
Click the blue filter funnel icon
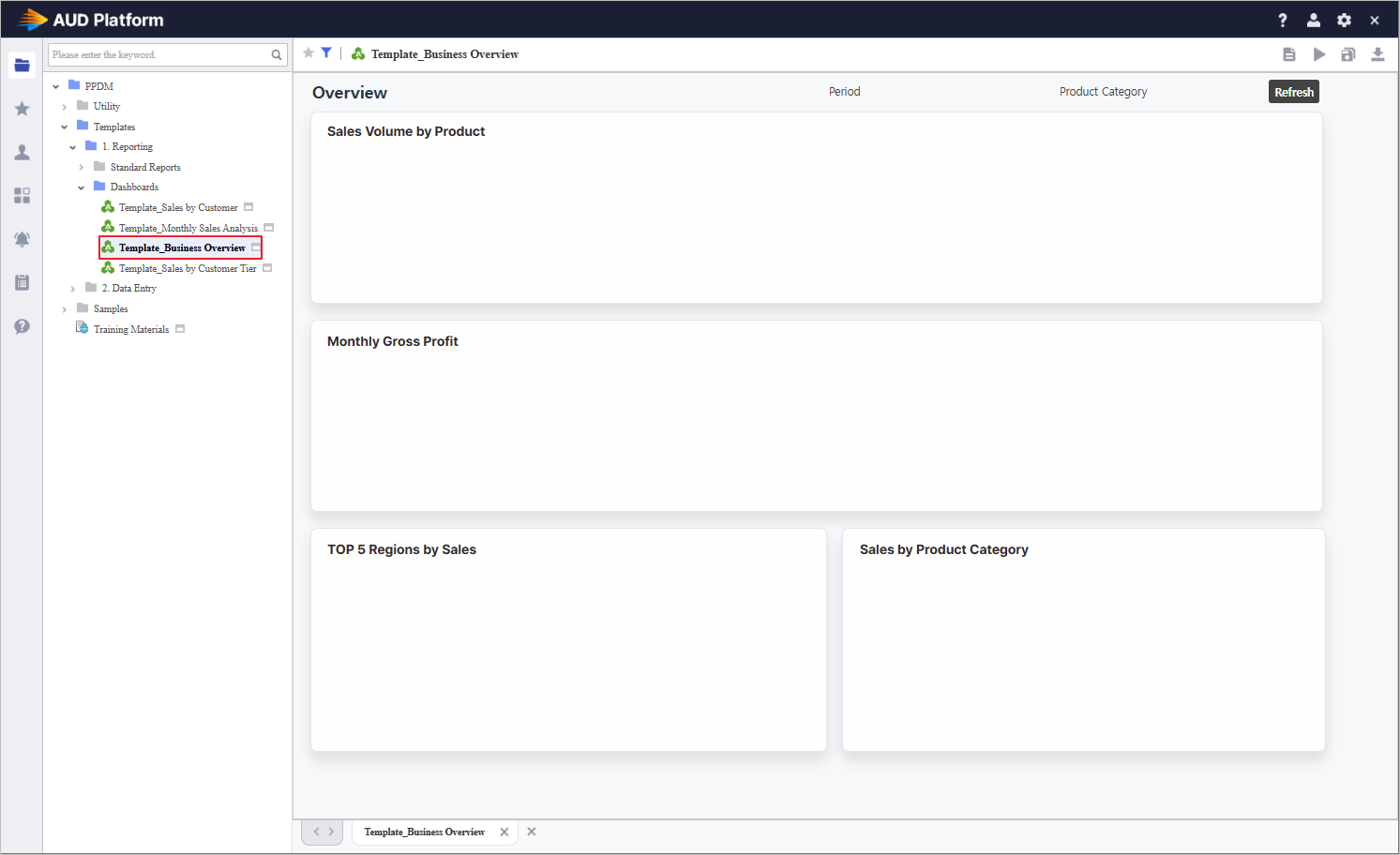coord(326,53)
